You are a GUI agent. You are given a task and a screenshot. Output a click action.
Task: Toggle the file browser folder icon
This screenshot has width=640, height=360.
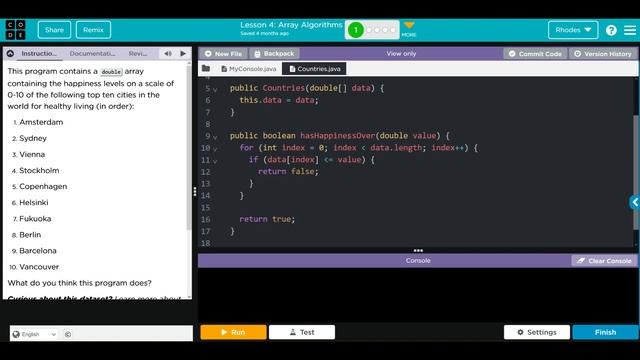click(x=206, y=69)
